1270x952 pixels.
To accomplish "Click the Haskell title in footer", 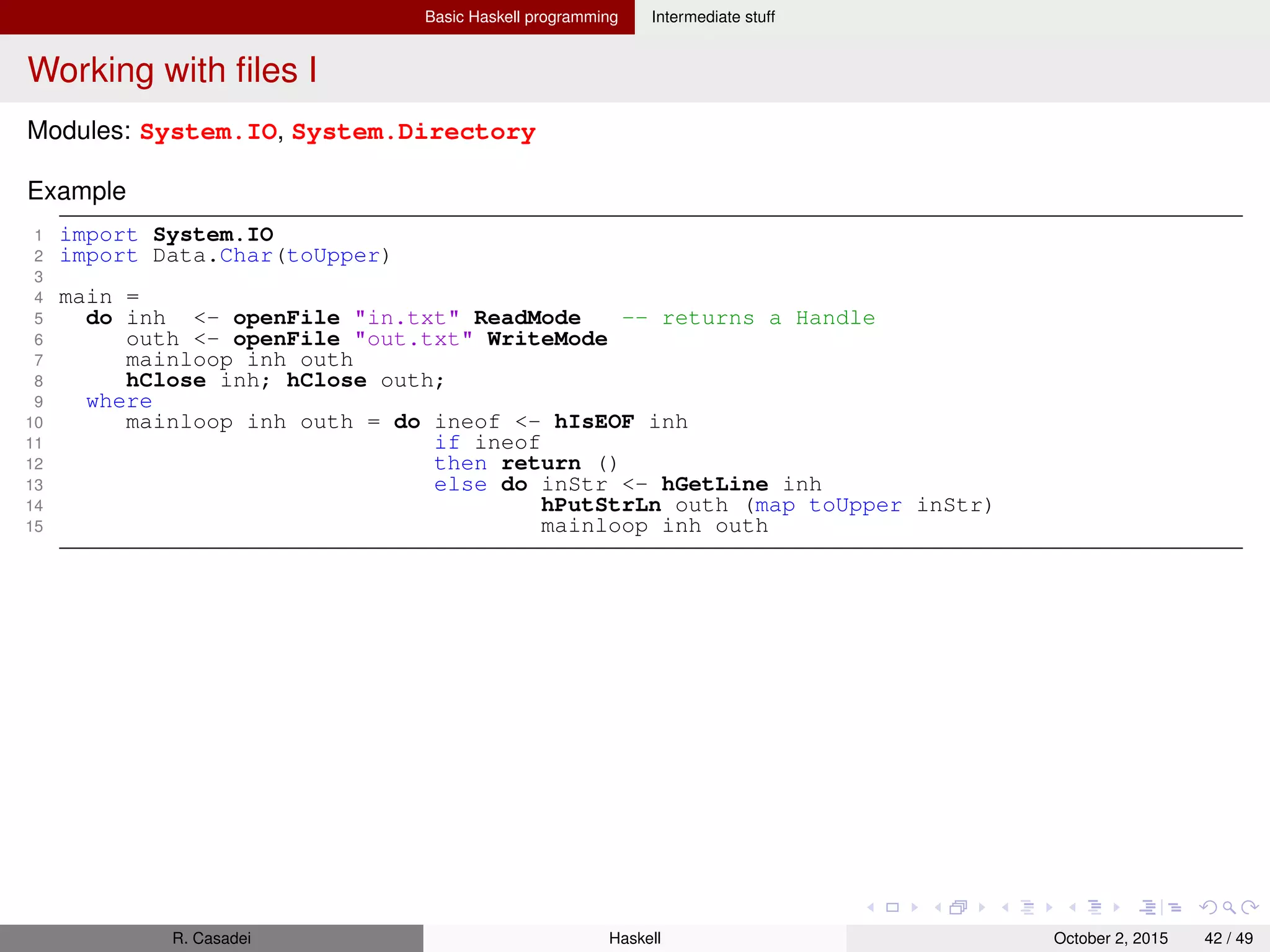I will coord(635,938).
